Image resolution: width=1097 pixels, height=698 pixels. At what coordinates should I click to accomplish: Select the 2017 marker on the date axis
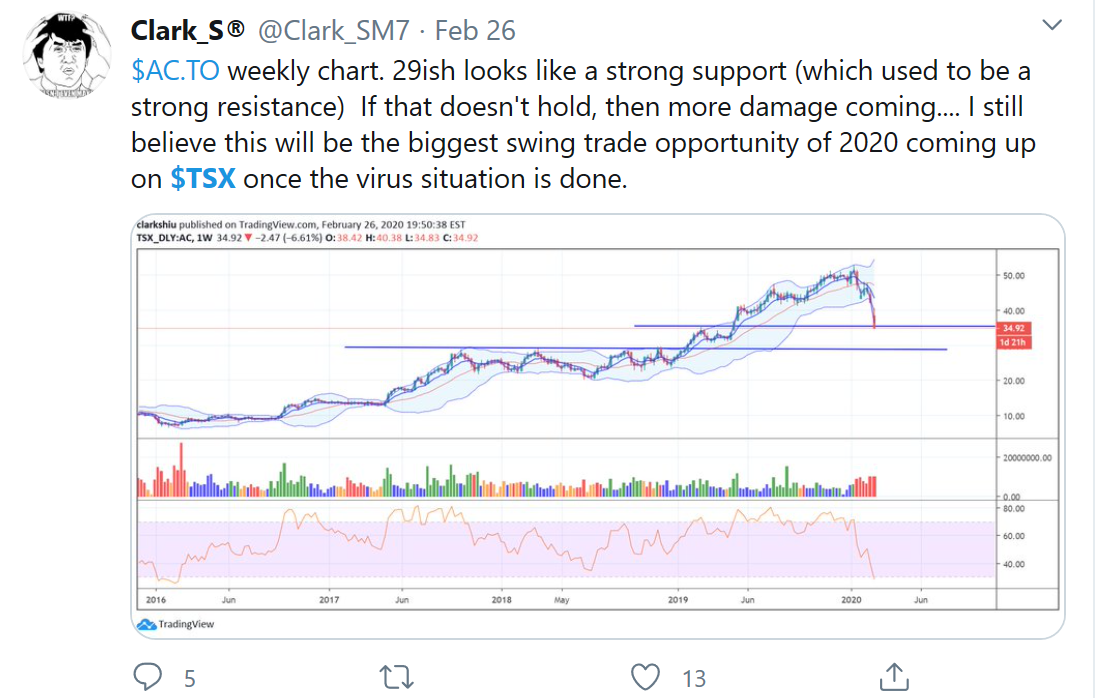click(x=330, y=600)
